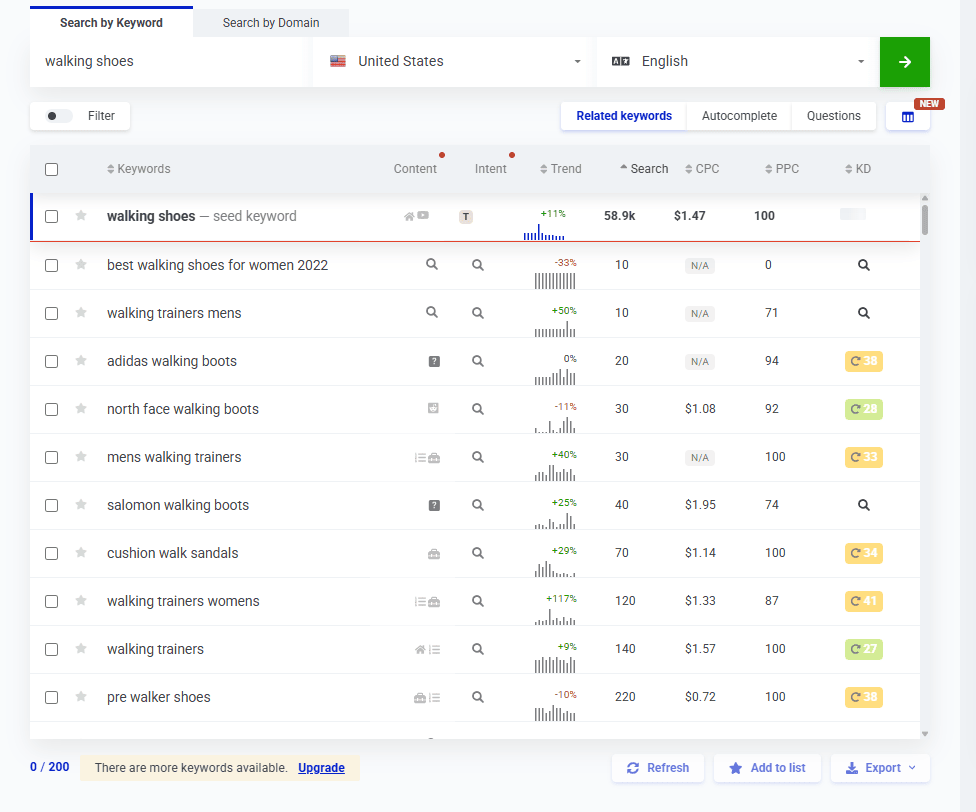976x812 pixels.
Task: Select the Questions tab
Action: [x=833, y=116]
